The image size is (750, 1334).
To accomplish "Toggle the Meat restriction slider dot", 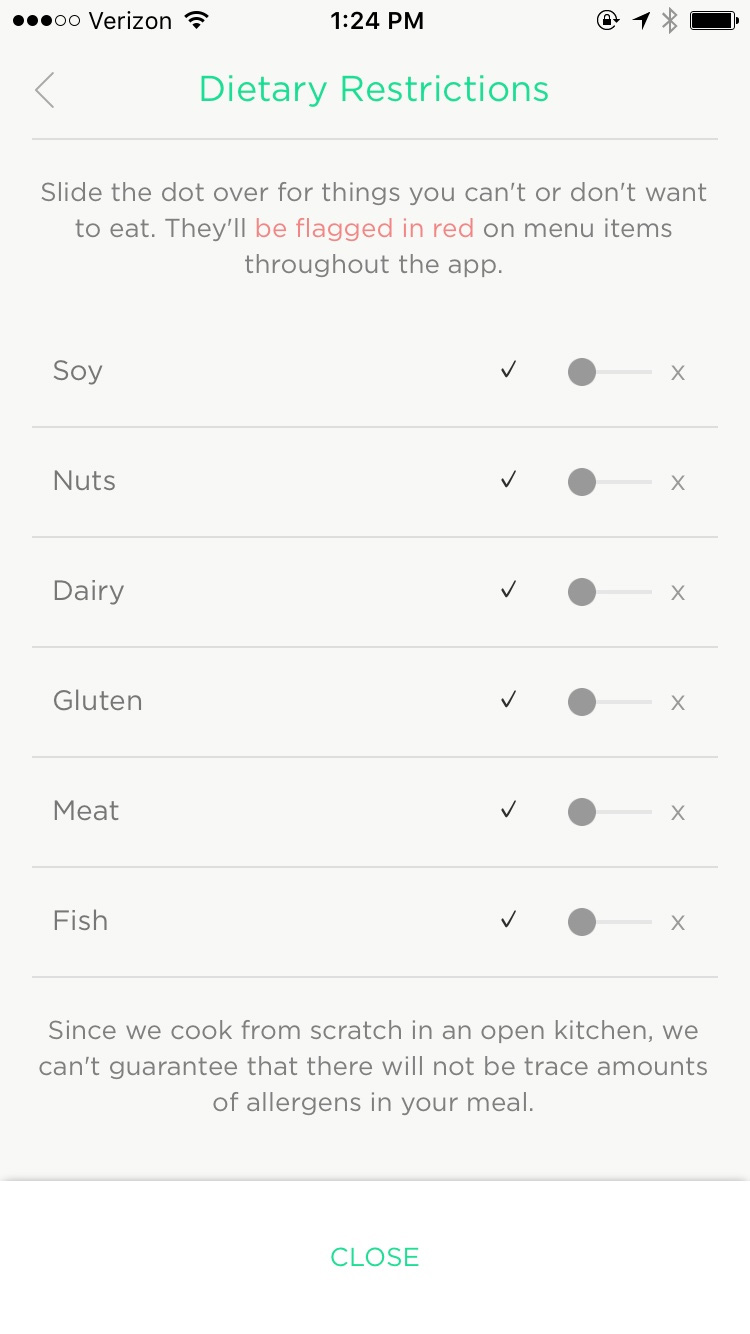I will (x=582, y=813).
